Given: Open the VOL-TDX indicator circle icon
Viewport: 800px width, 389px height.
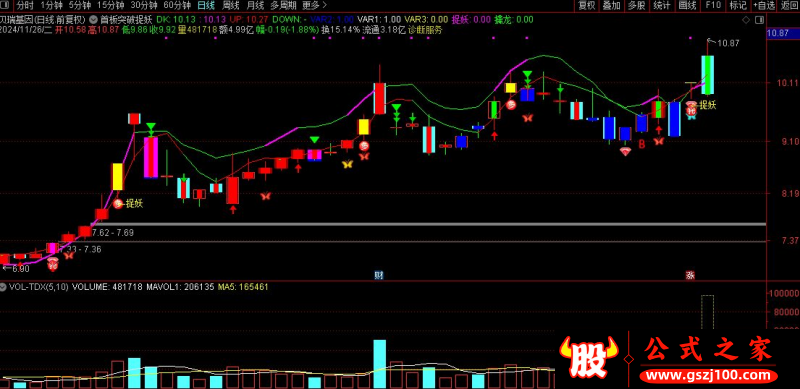Looking at the screenshot, I should click(x=4, y=287).
